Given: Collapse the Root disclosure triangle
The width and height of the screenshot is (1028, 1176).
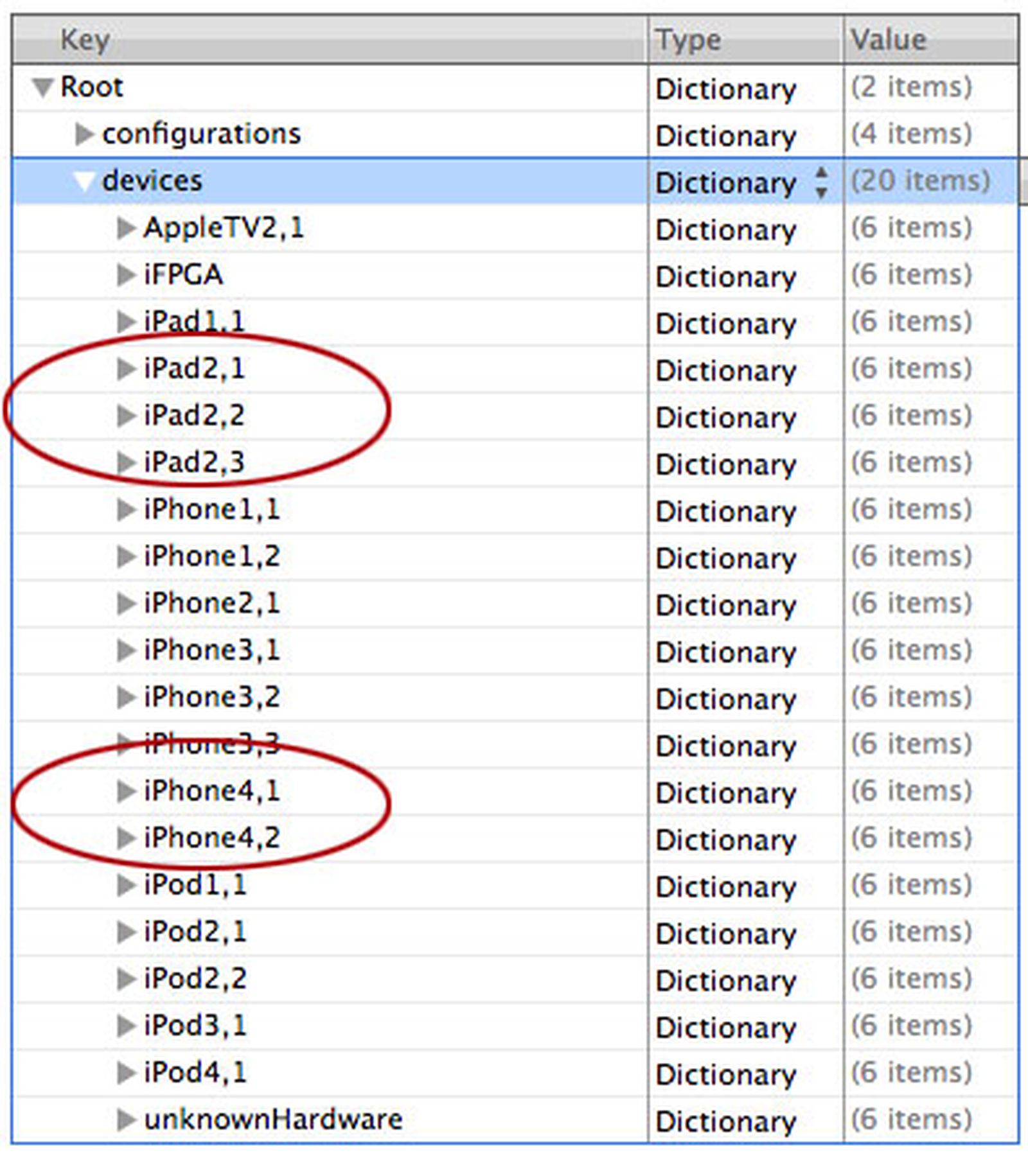Looking at the screenshot, I should pos(42,88).
